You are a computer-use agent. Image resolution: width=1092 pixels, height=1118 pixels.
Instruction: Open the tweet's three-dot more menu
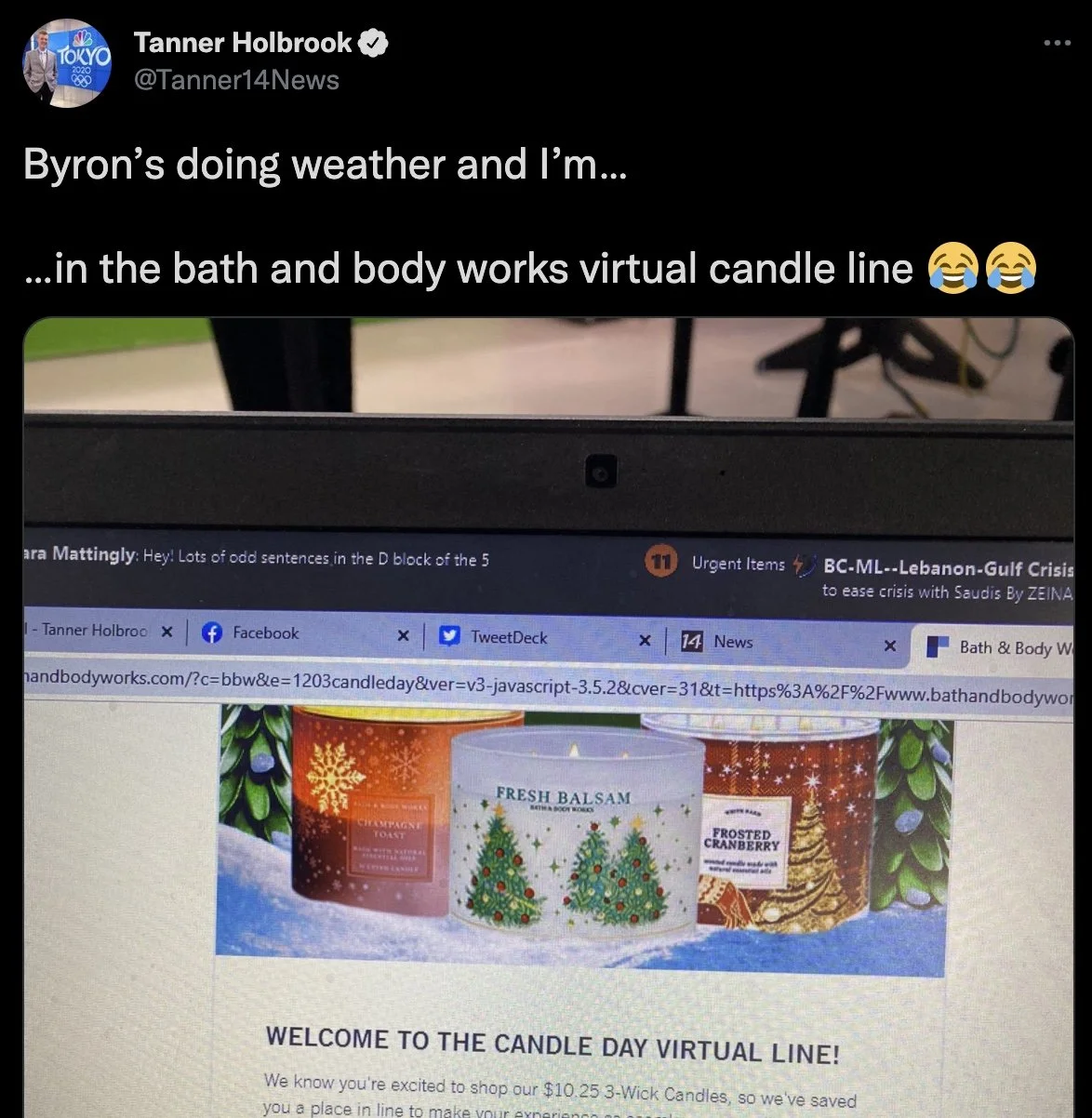point(1057,43)
